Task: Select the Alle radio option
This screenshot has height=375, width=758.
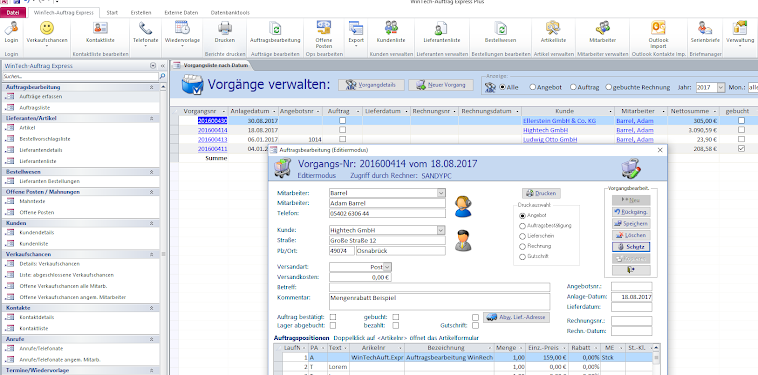Action: point(502,87)
